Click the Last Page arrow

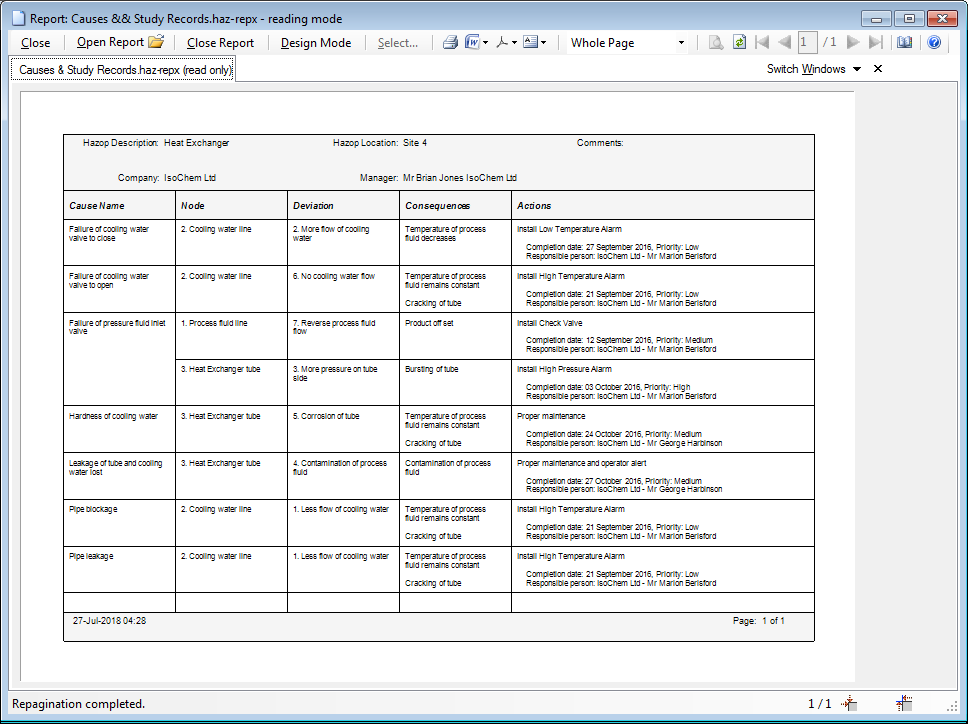(x=876, y=43)
